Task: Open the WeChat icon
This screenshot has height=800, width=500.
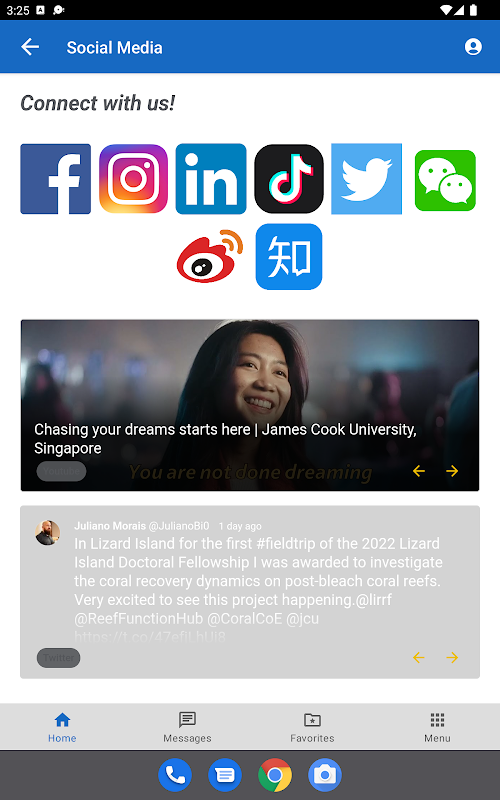Action: (445, 180)
